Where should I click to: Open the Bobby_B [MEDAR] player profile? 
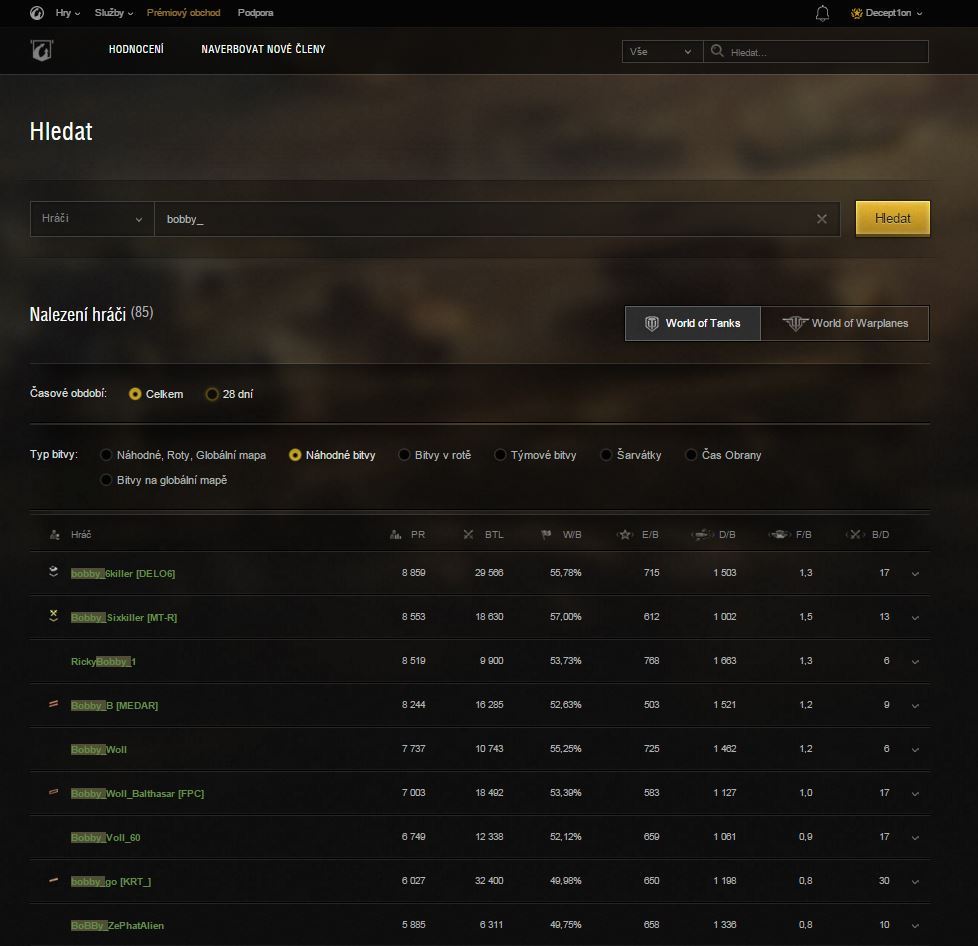[x=114, y=705]
